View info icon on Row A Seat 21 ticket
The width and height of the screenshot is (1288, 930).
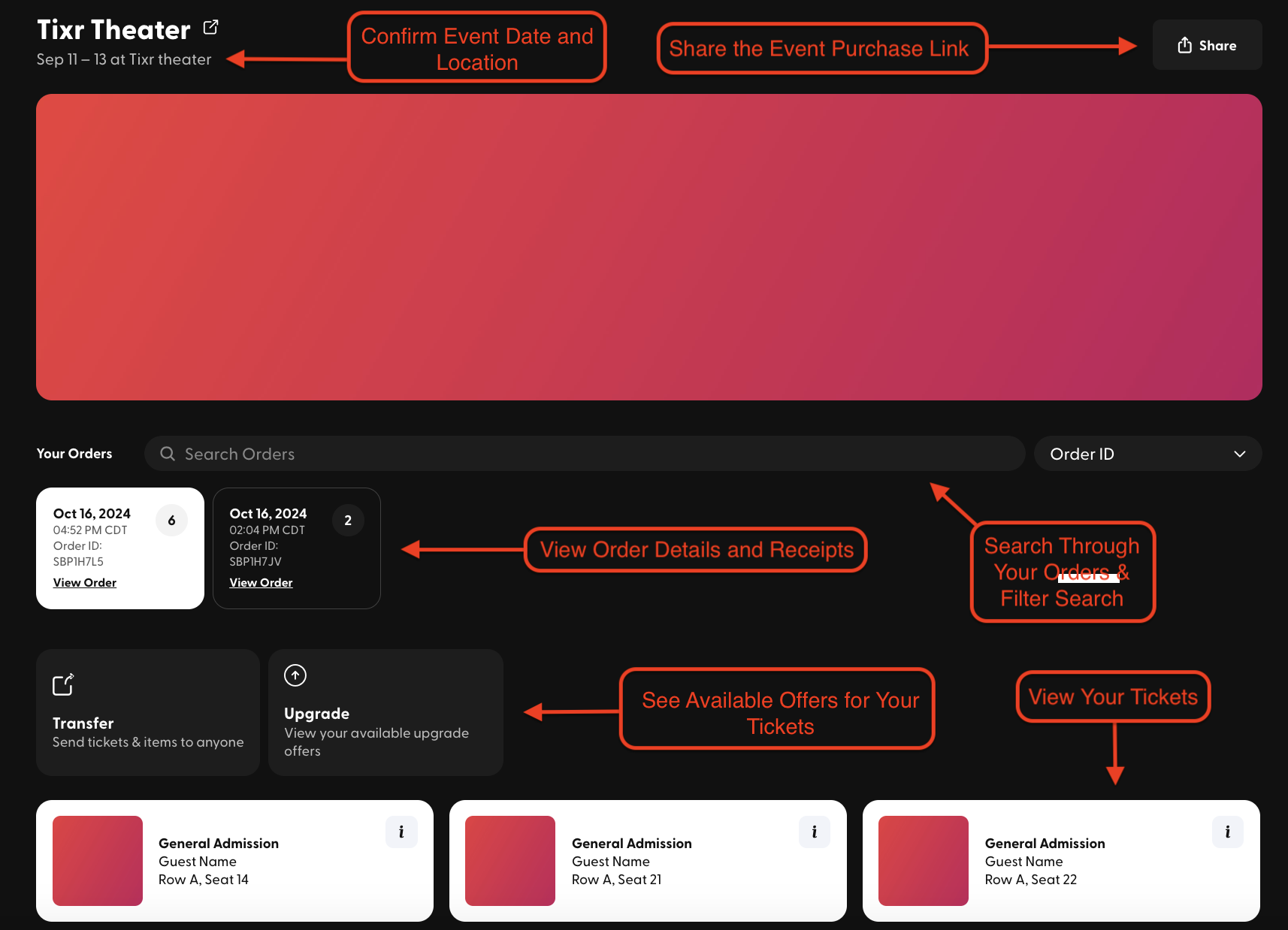click(x=815, y=832)
